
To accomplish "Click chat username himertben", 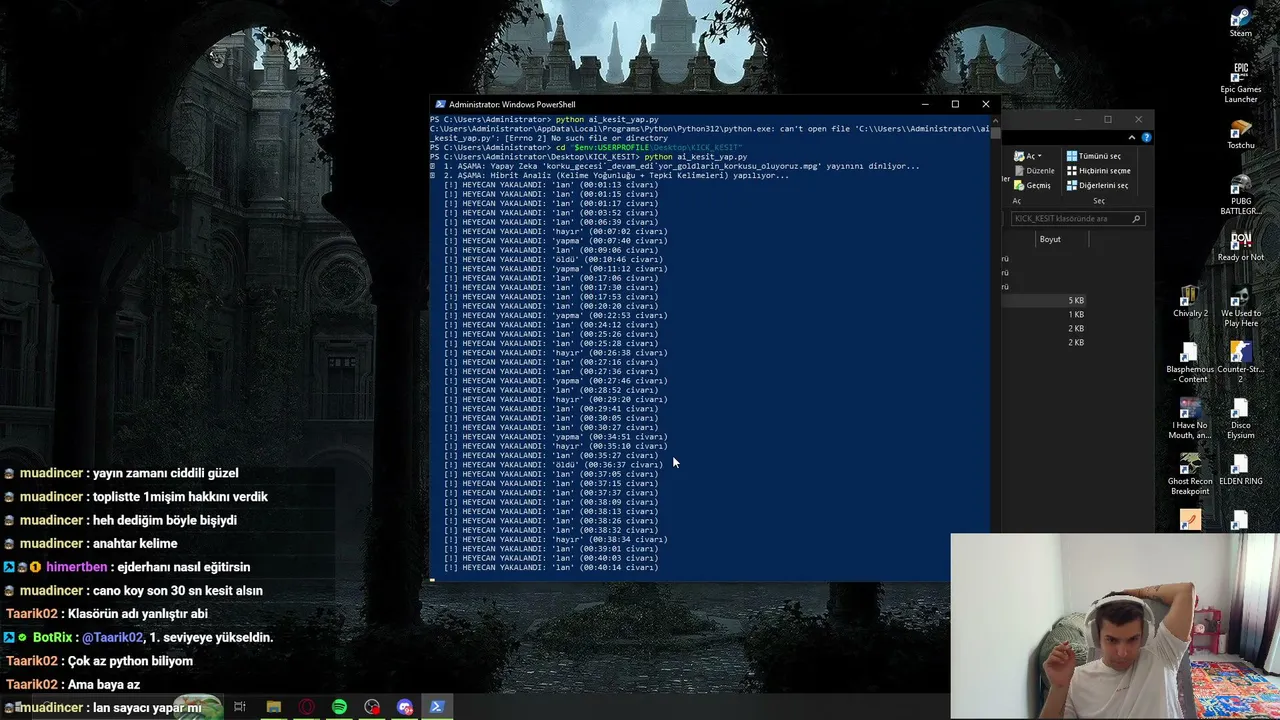I will pos(77,567).
